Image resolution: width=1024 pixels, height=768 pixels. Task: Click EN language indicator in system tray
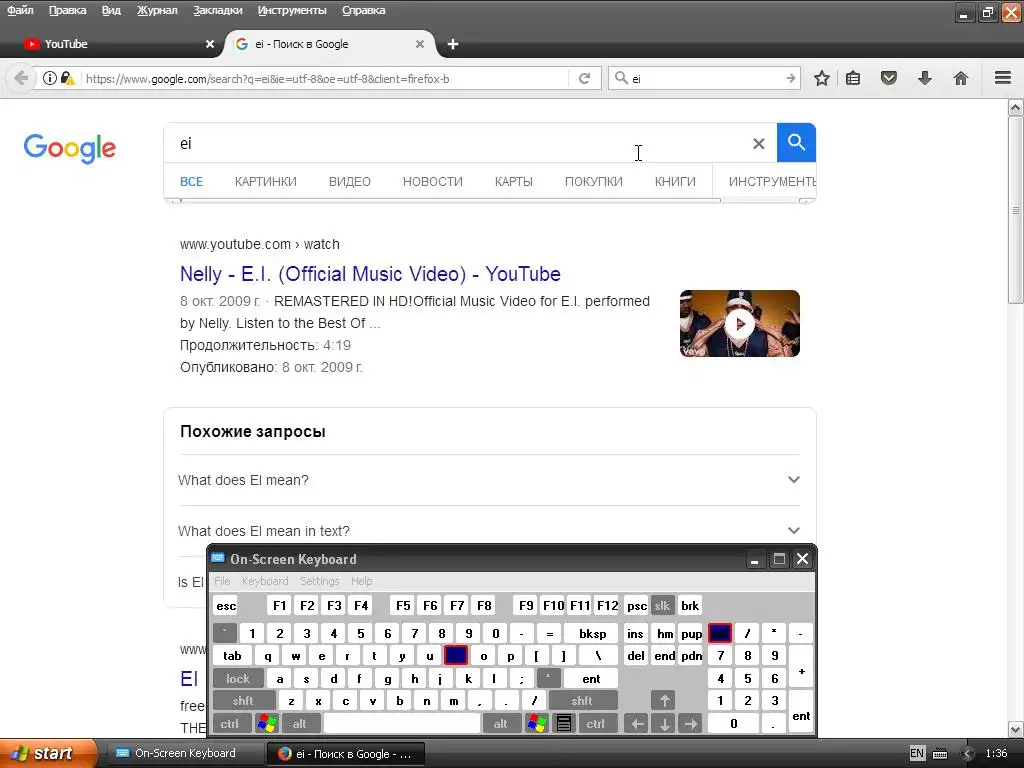917,754
